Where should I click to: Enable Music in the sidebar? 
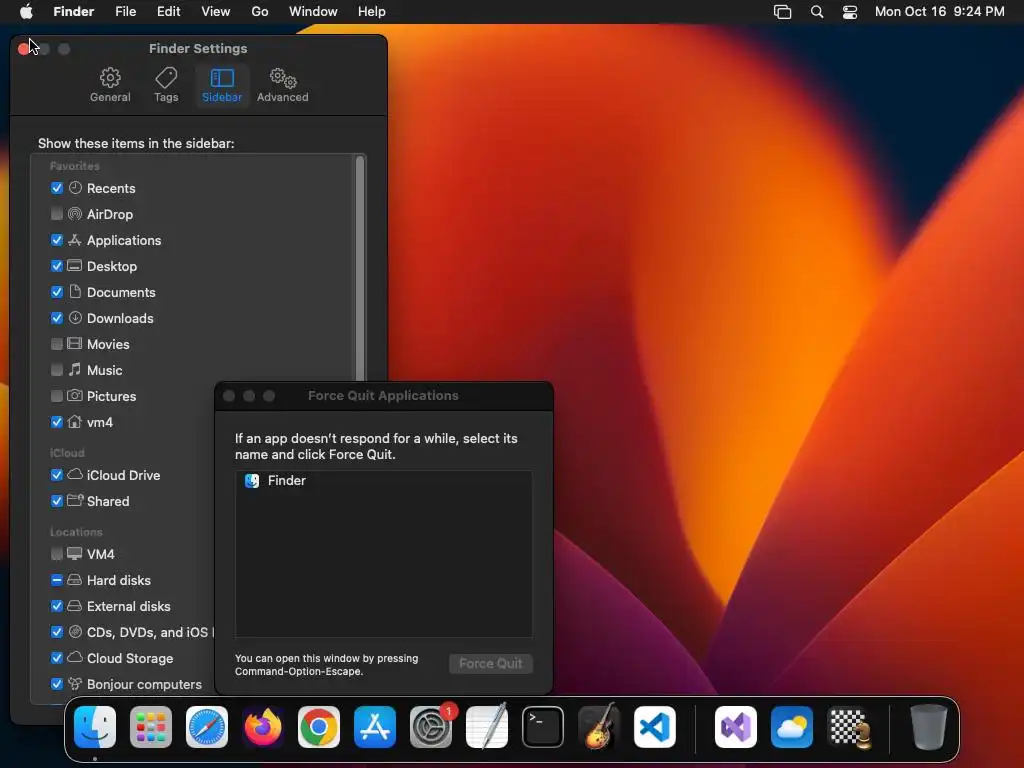click(57, 370)
